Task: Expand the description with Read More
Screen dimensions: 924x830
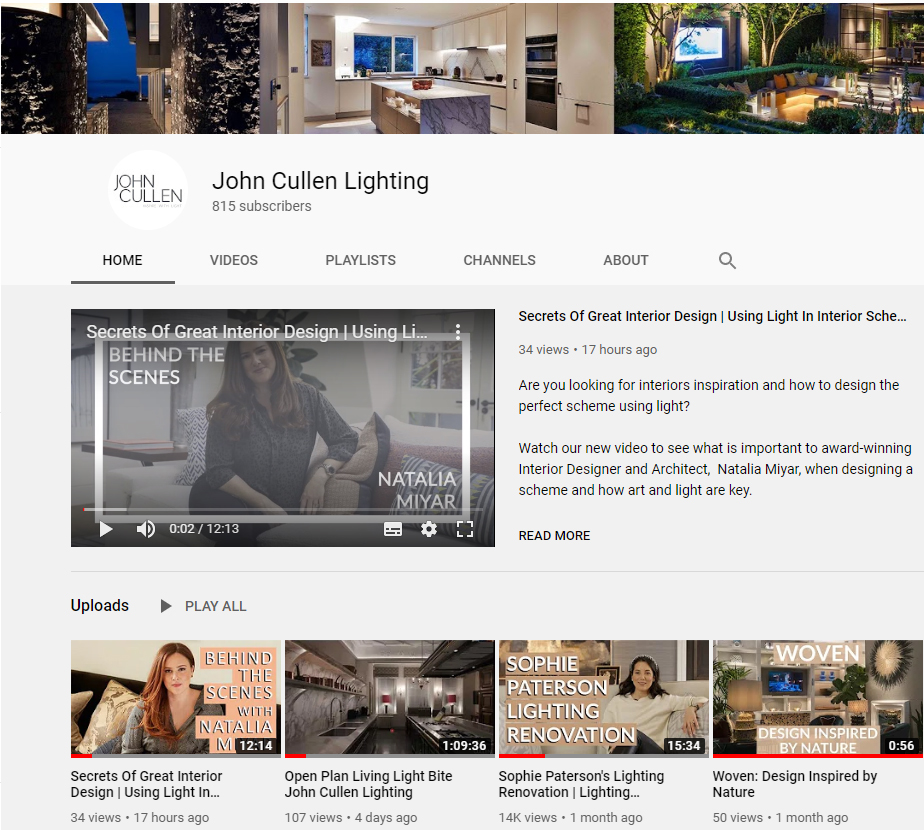Action: [x=554, y=535]
